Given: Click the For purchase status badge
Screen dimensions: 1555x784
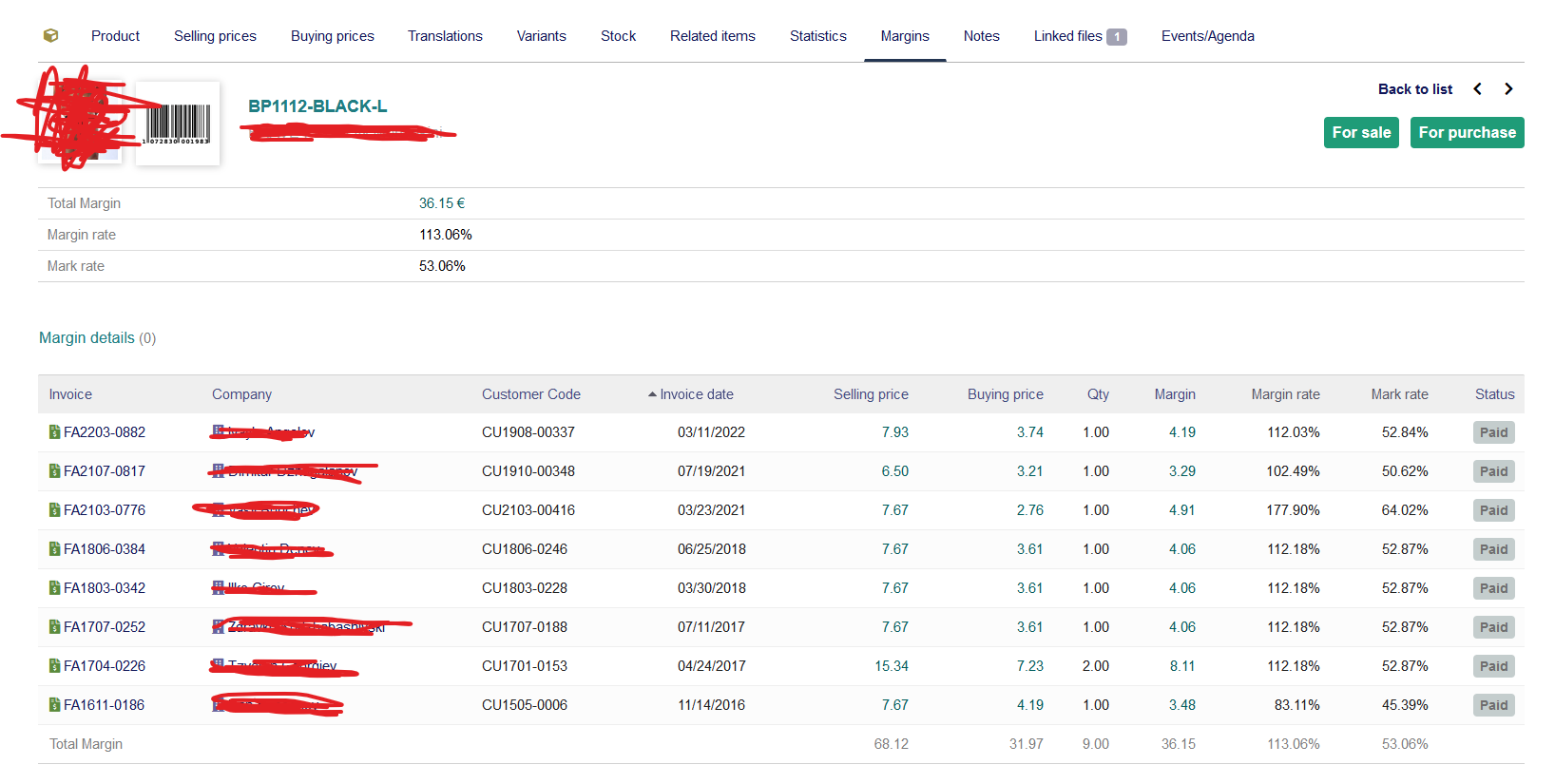Looking at the screenshot, I should pyautogui.click(x=1468, y=133).
